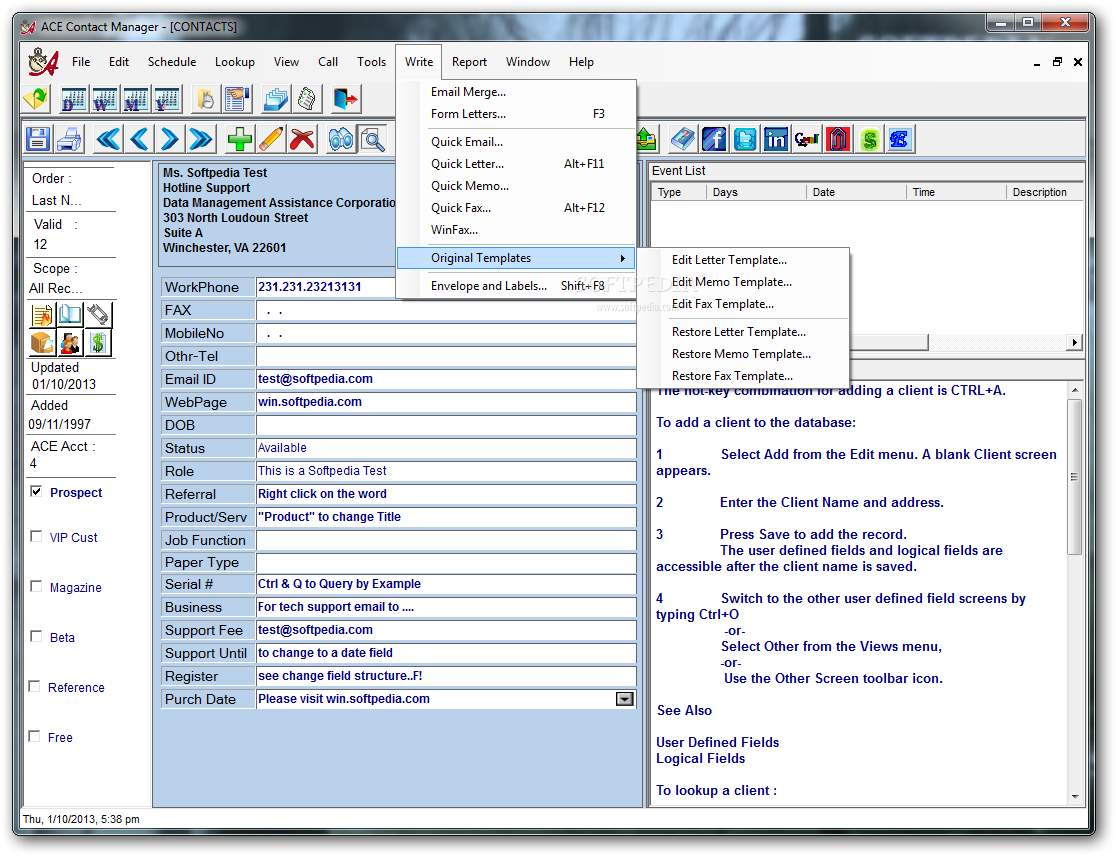1116x856 pixels.
Task: Click the empty Job Function field
Action: 446,540
